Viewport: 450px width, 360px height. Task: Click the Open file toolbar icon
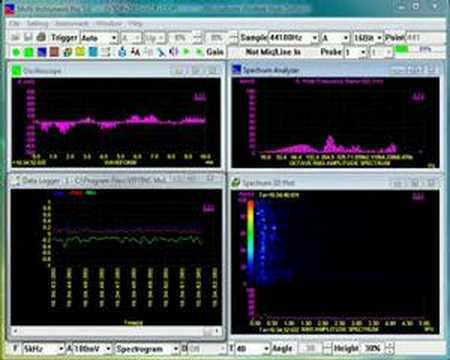[15, 37]
